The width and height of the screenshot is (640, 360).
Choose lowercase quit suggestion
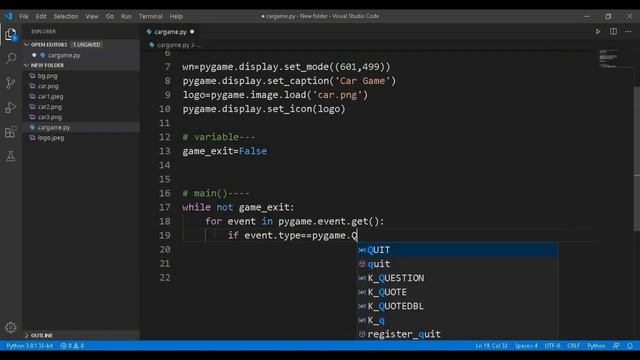tap(458, 264)
